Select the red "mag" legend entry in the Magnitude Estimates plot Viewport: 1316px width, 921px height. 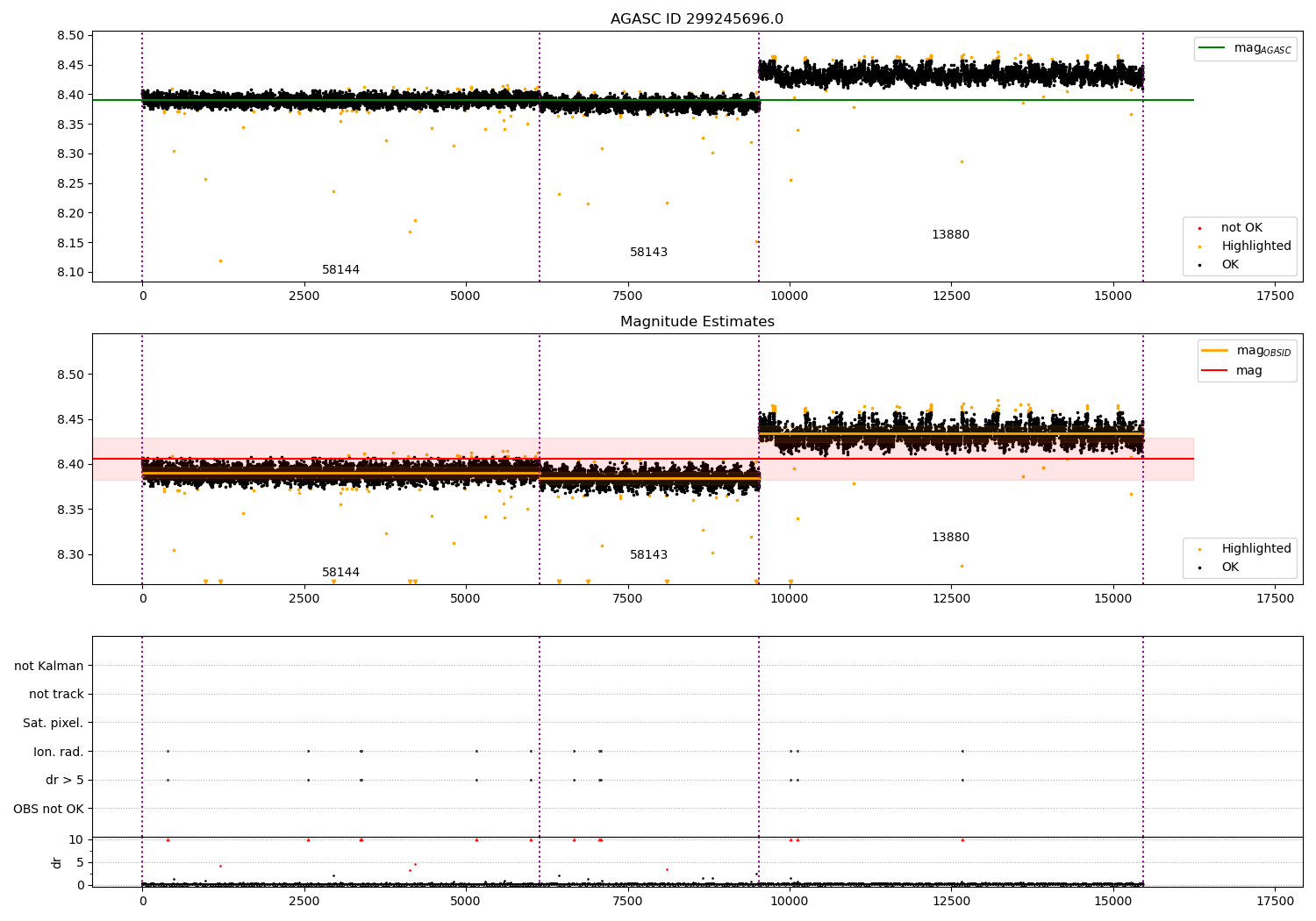coord(1233,370)
